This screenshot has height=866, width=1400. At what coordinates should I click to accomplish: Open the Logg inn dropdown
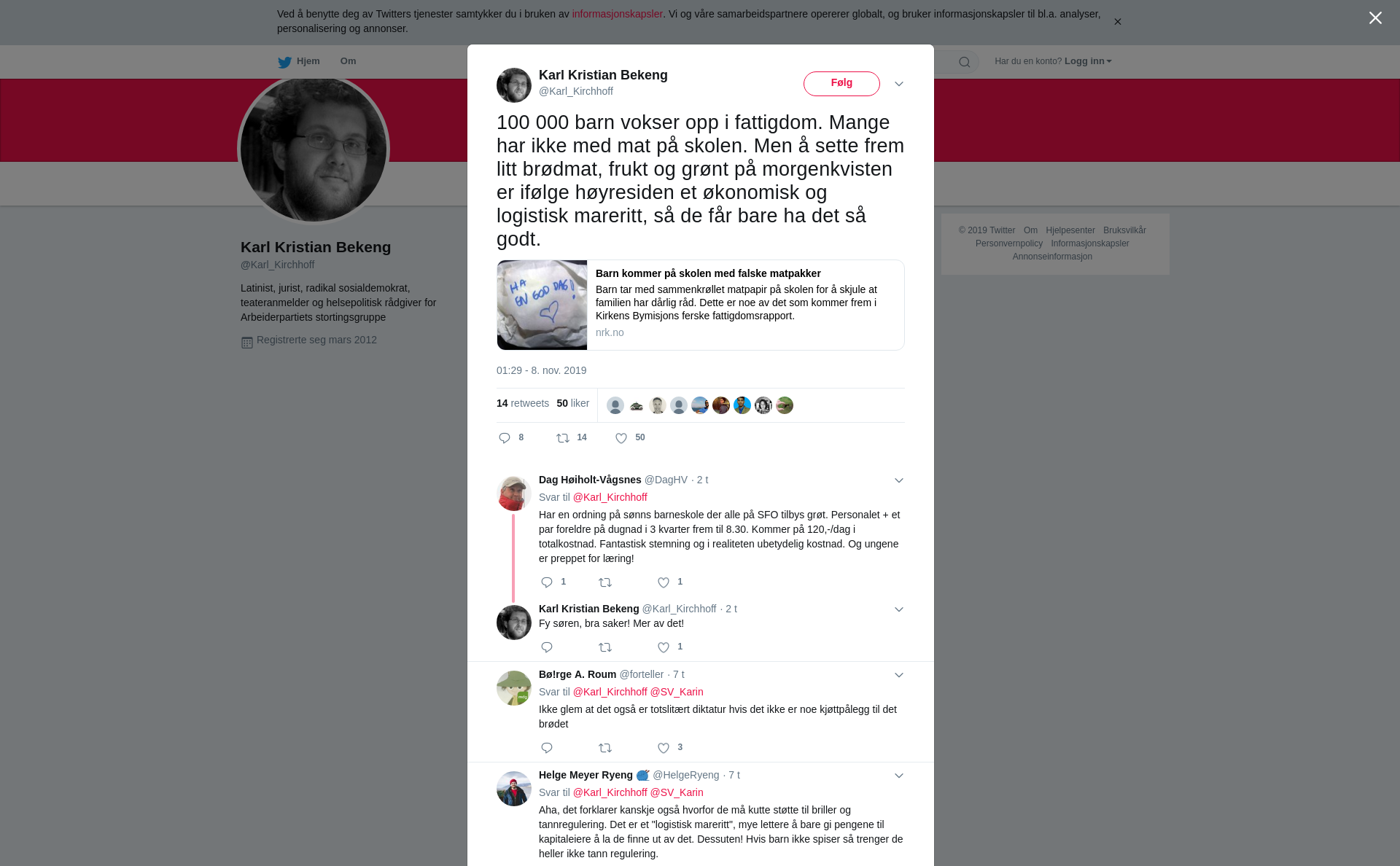[x=1088, y=61]
